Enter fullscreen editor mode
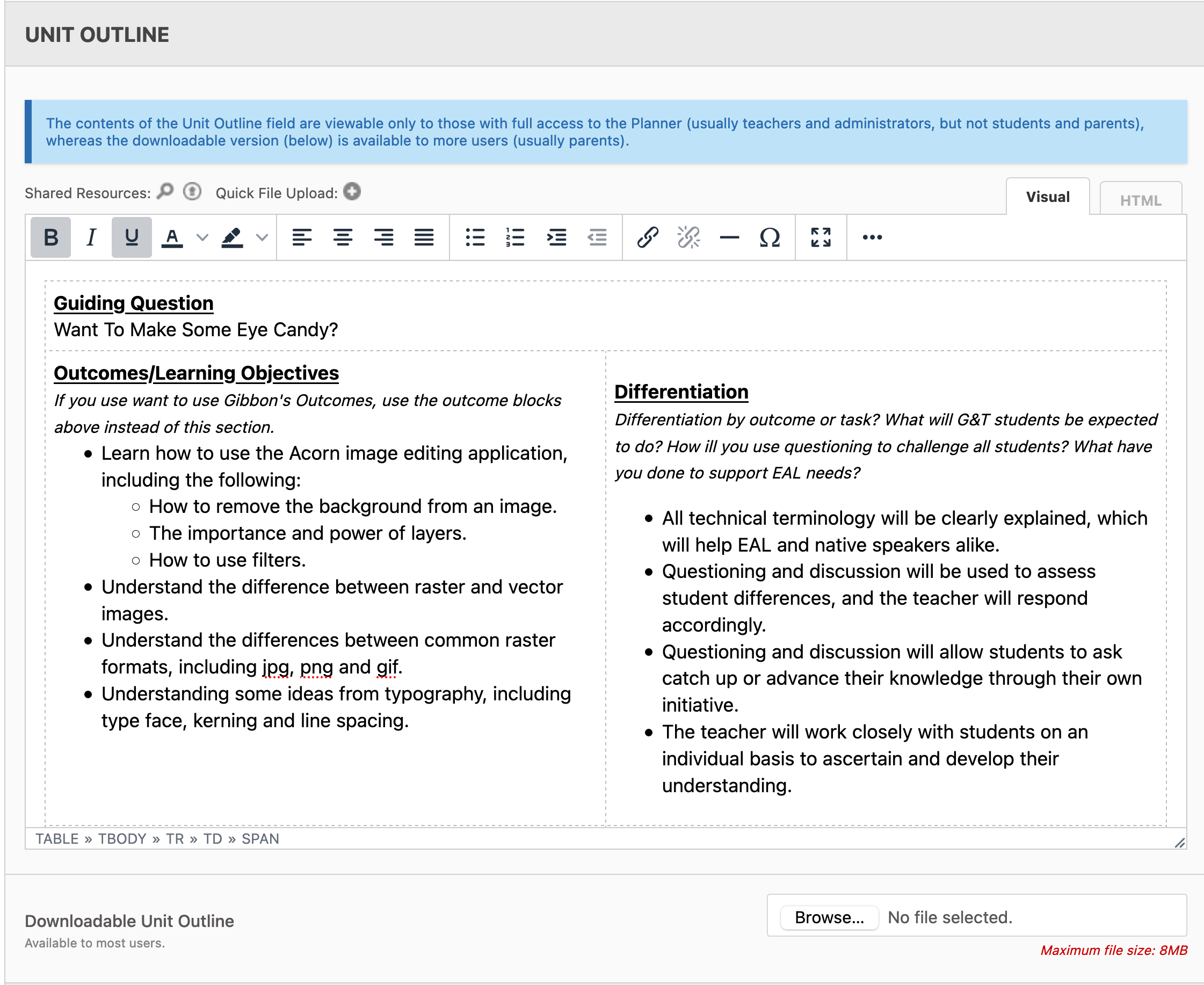The height and width of the screenshot is (985, 1204). (821, 237)
